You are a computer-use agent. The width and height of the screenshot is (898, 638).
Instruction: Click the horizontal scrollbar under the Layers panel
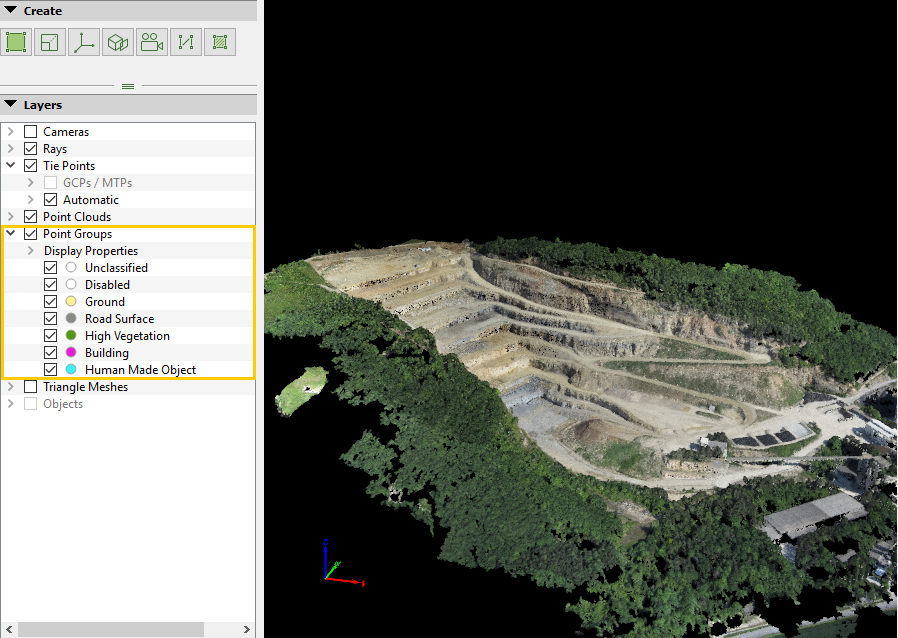pos(110,629)
